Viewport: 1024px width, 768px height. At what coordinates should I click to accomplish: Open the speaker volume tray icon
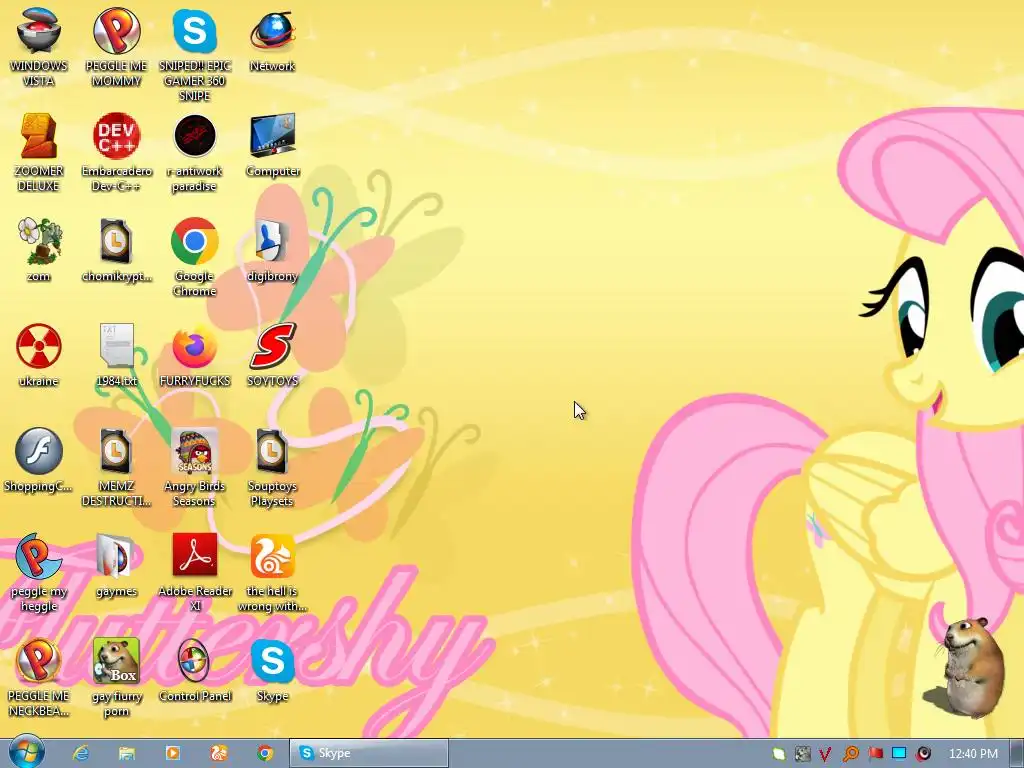click(x=923, y=754)
